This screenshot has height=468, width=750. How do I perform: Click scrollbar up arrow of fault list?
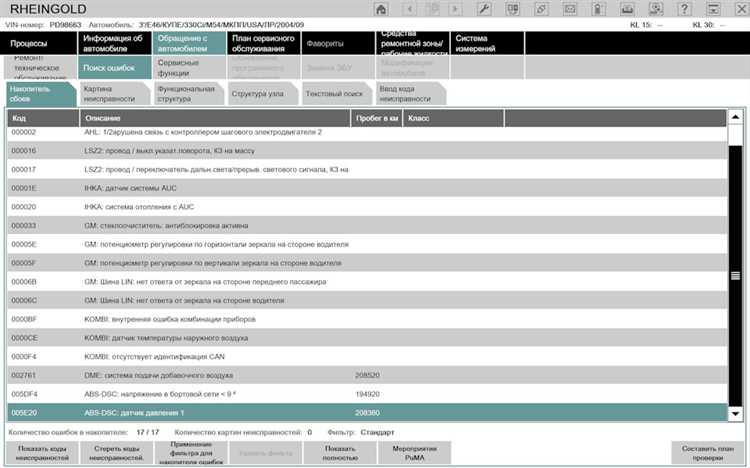[735, 117]
